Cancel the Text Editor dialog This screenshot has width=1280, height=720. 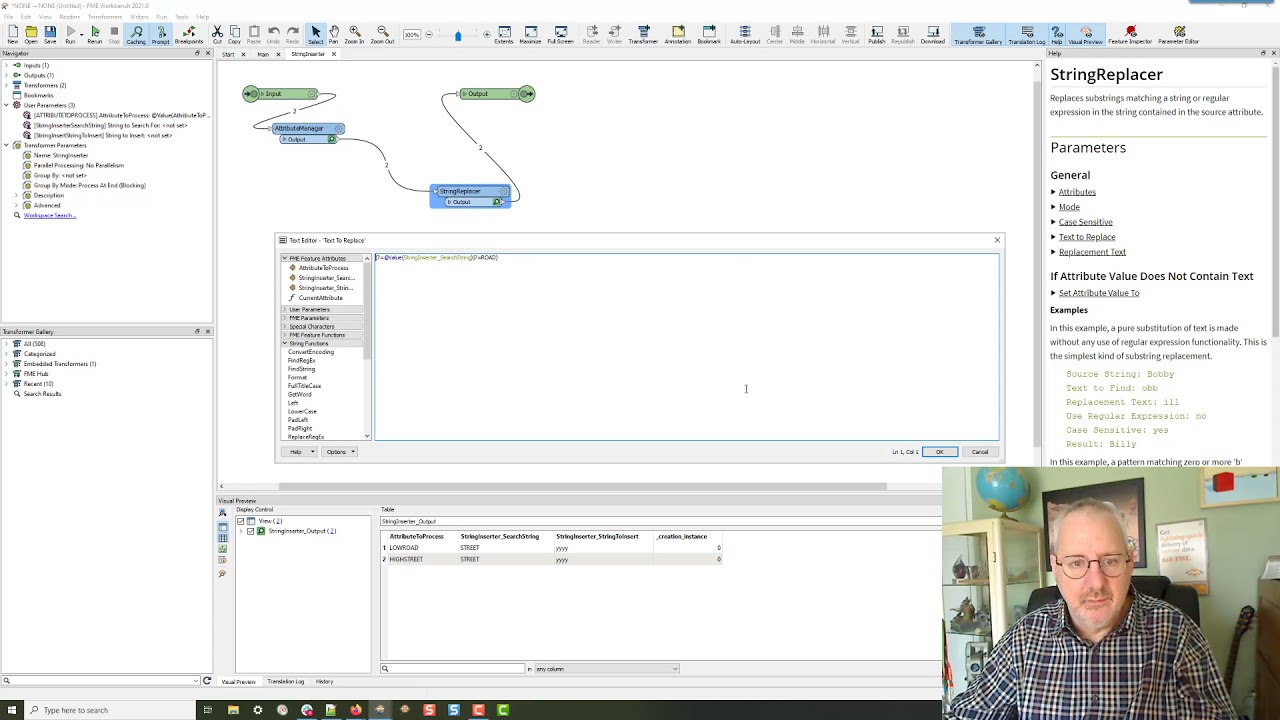click(x=980, y=452)
